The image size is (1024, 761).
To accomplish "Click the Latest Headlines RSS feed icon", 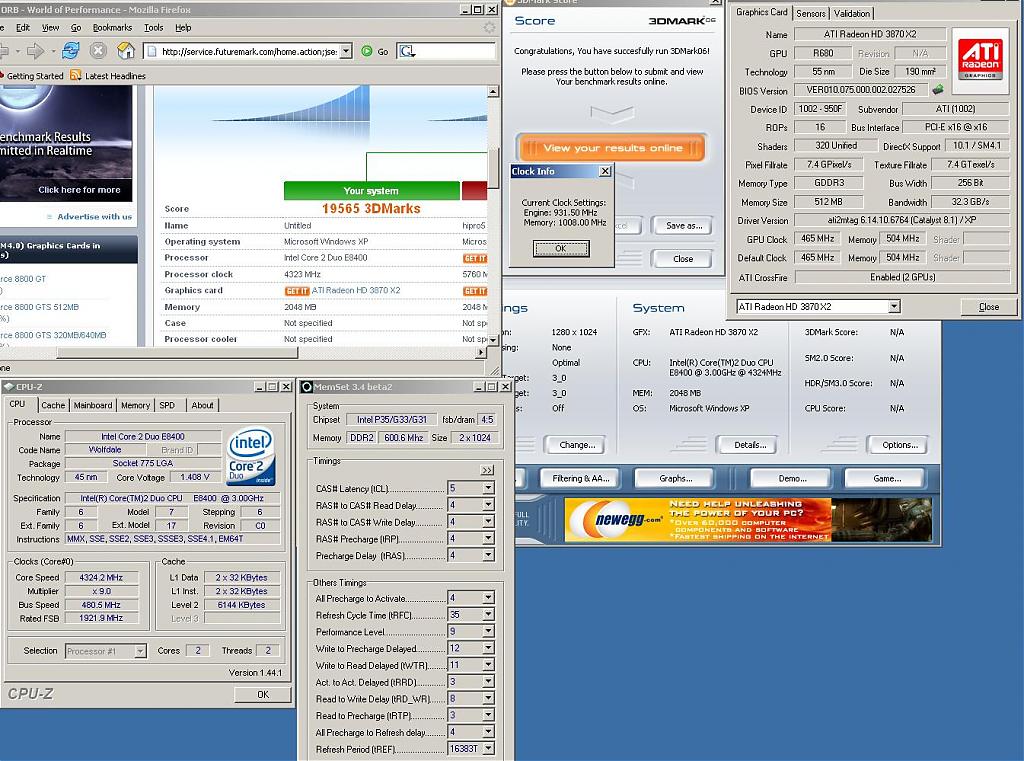I will point(76,75).
